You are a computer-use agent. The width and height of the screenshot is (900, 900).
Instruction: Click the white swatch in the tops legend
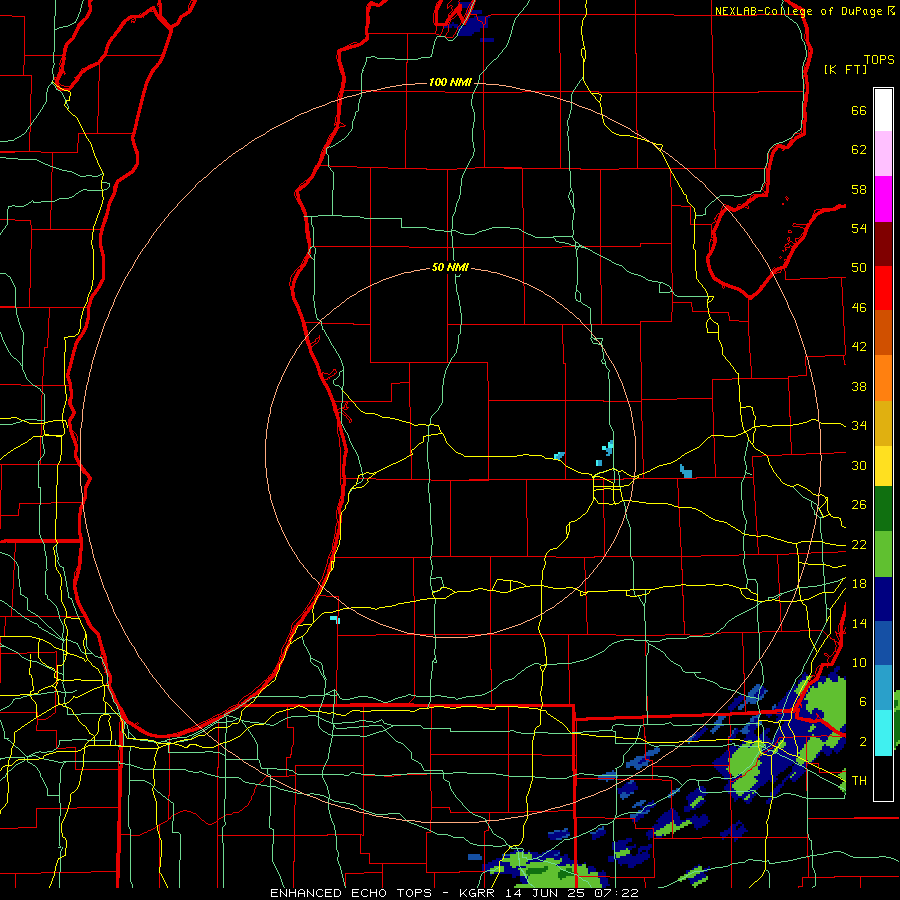click(883, 110)
